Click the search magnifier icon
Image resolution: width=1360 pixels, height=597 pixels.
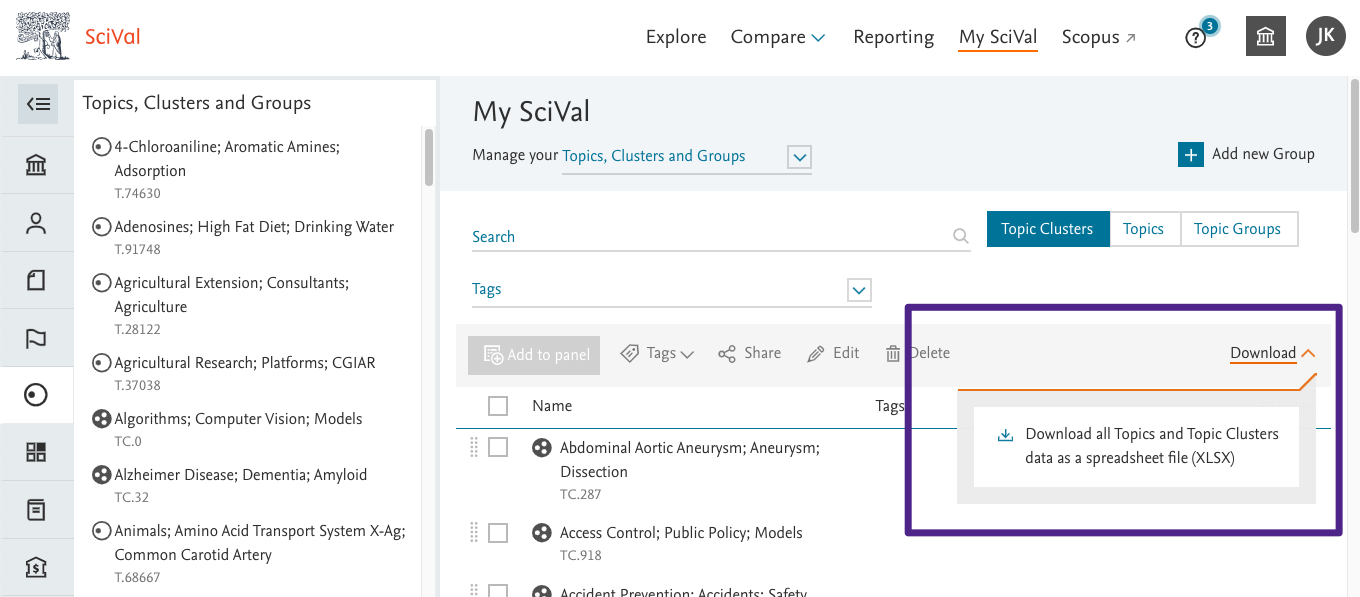[960, 237]
